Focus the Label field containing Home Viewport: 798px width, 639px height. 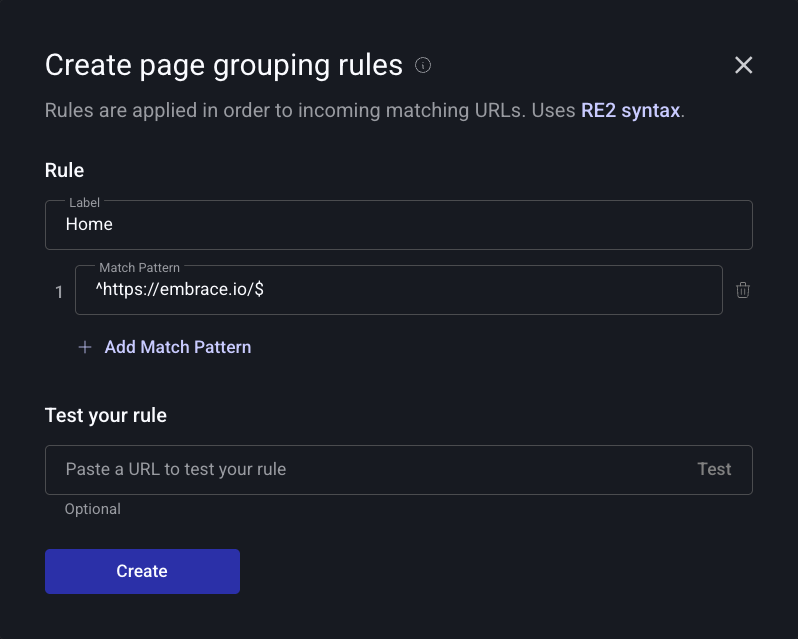pos(398,225)
